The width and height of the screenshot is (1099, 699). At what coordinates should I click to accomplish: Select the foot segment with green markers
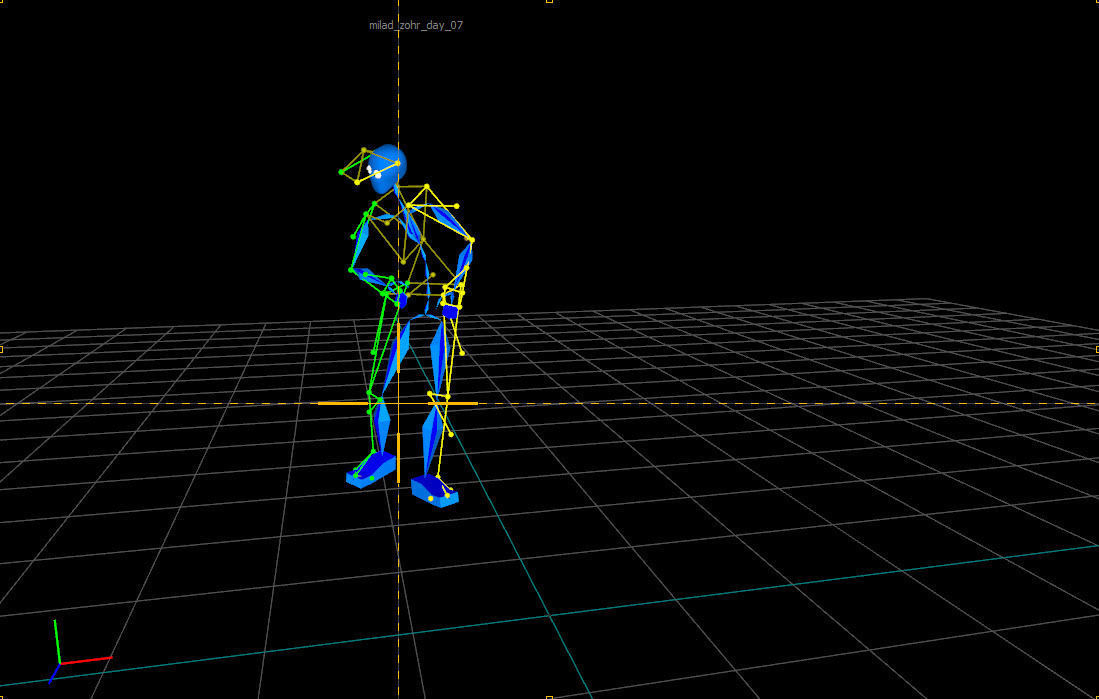pyautogui.click(x=371, y=470)
